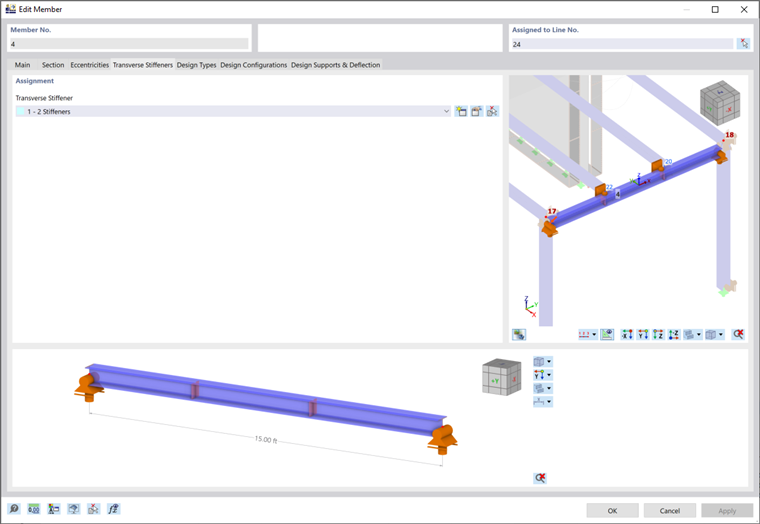
Task: Expand the numbering options arrow in 3D view
Action: click(x=595, y=334)
